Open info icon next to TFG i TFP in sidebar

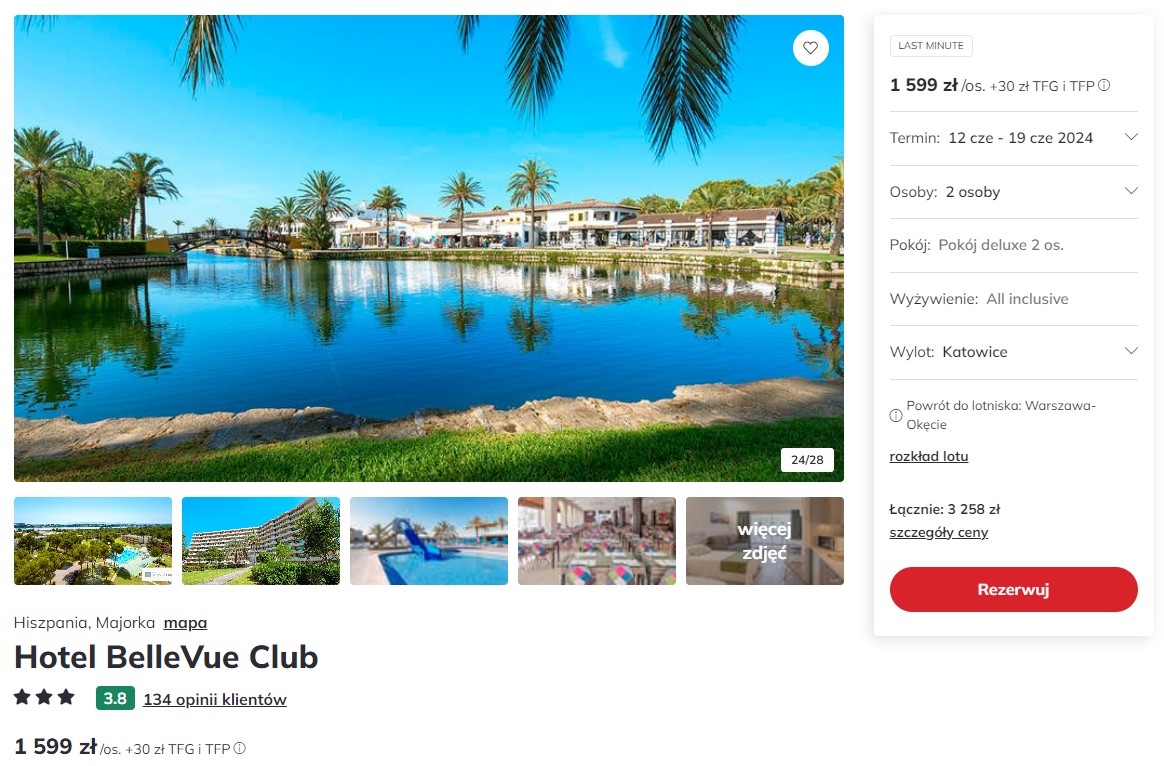tap(1104, 85)
